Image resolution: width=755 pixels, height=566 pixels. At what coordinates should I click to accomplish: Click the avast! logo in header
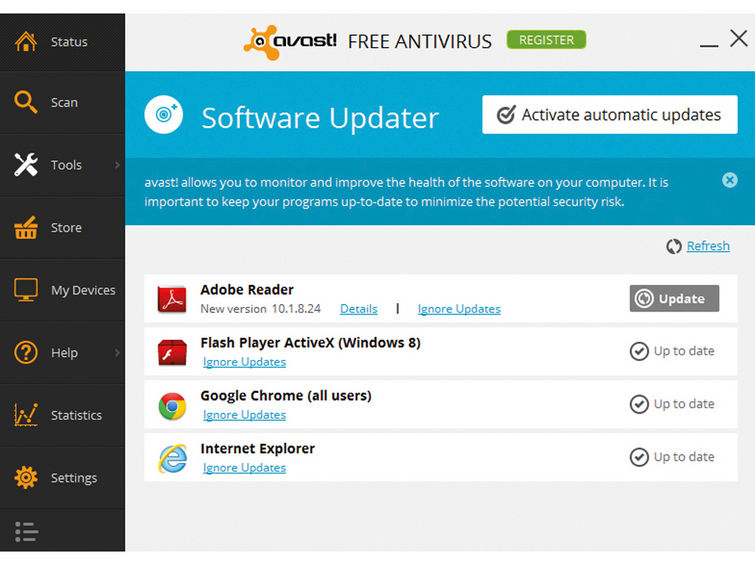(290, 42)
